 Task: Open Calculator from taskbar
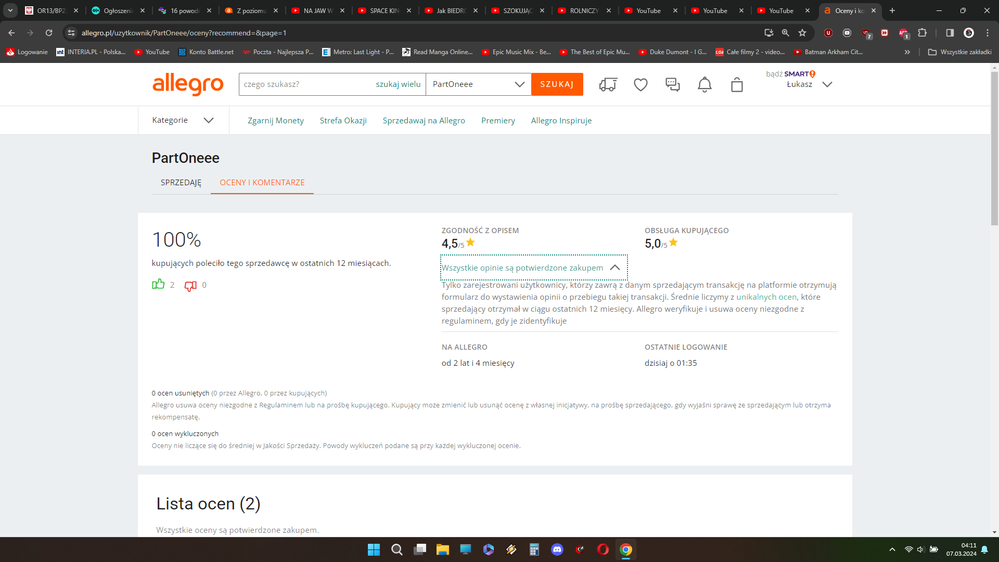click(x=535, y=549)
